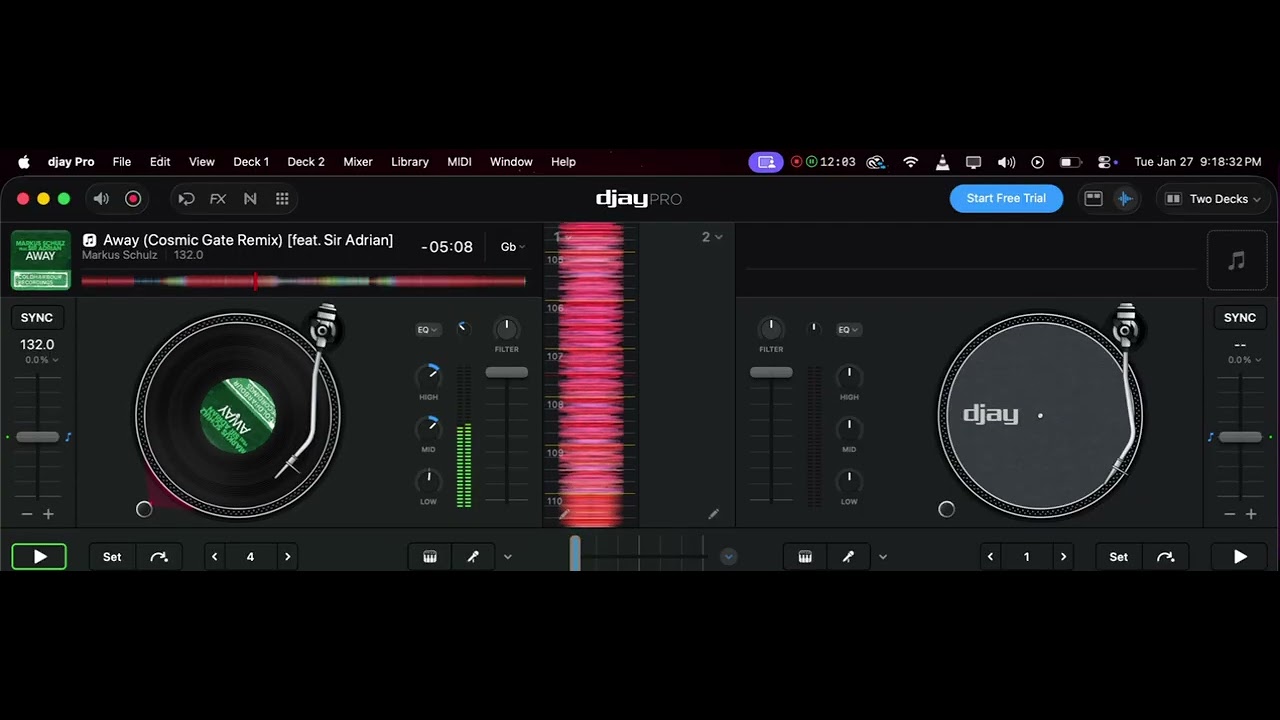Screen dimensions: 1280x720
Task: Toggle Deck 1 key lock note icon
Action: (68, 437)
